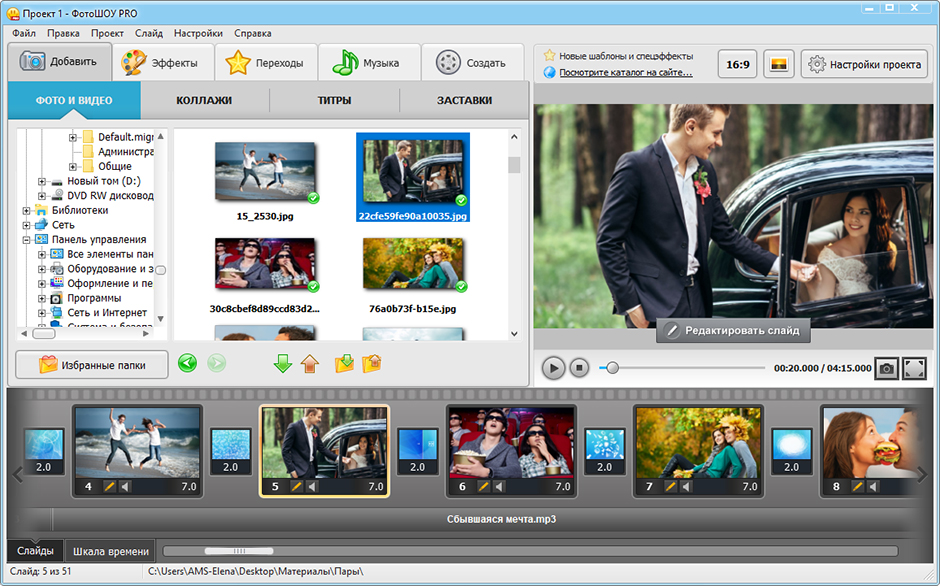940x586 pixels.
Task: Take a snapshot with the camera icon
Action: (887, 368)
